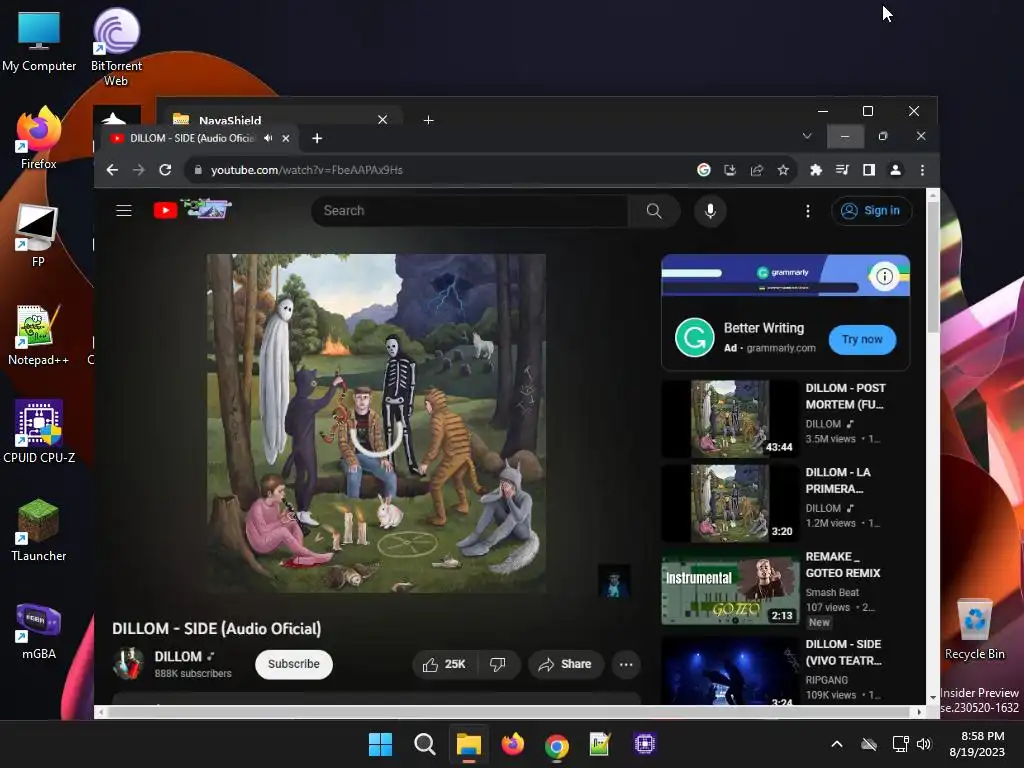This screenshot has width=1024, height=768.
Task: Open the DILLOM channel name link
Action: pyautogui.click(x=178, y=656)
